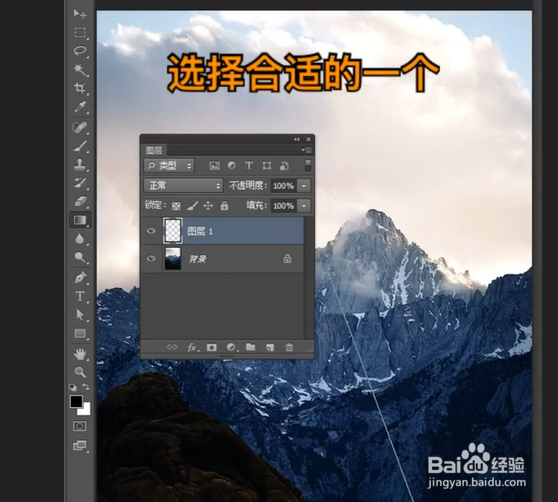558x502 pixels.
Task: Create a new layer
Action: 270,347
